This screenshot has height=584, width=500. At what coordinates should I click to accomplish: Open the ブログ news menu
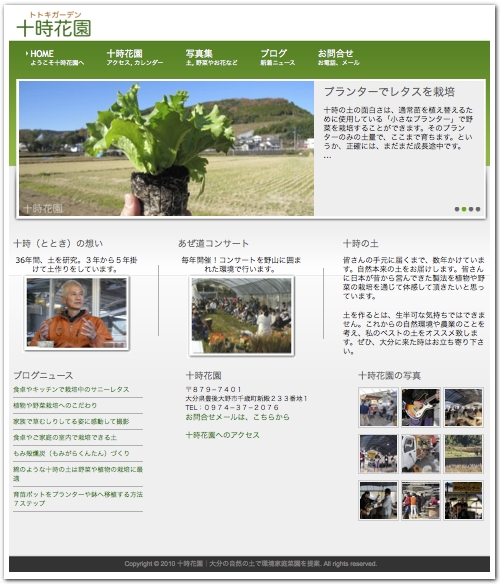pyautogui.click(x=277, y=58)
